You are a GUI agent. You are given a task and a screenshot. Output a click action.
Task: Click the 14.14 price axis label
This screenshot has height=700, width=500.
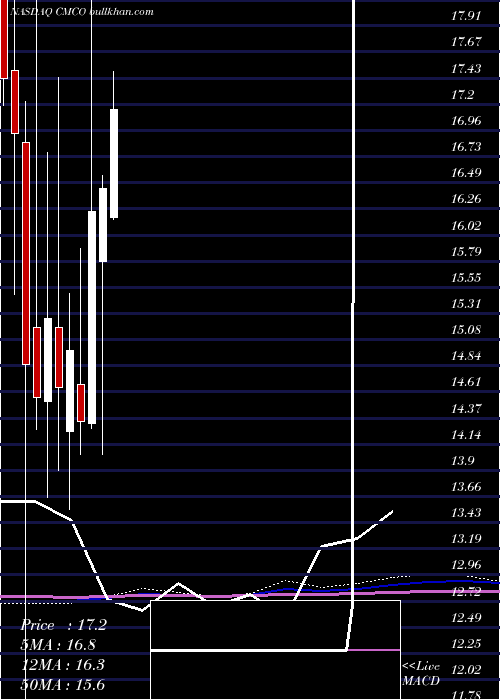[x=466, y=434]
